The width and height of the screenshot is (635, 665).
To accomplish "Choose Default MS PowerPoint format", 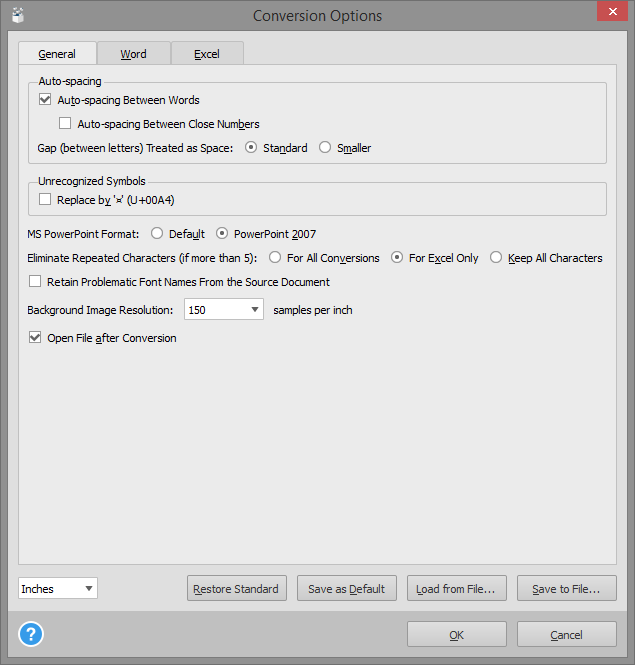I will pyautogui.click(x=157, y=233).
